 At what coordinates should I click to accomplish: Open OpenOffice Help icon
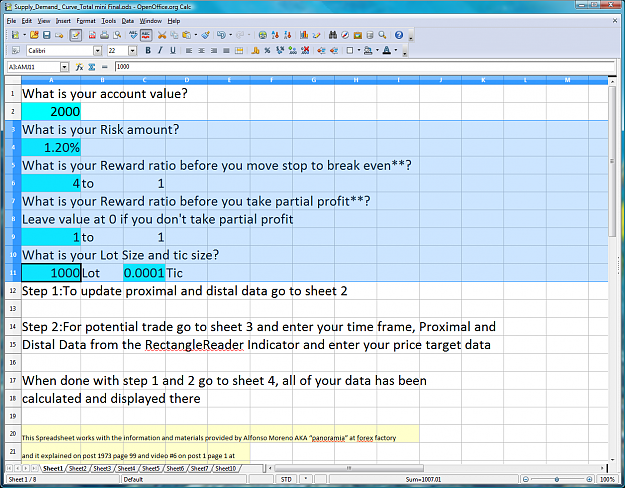tap(399, 35)
